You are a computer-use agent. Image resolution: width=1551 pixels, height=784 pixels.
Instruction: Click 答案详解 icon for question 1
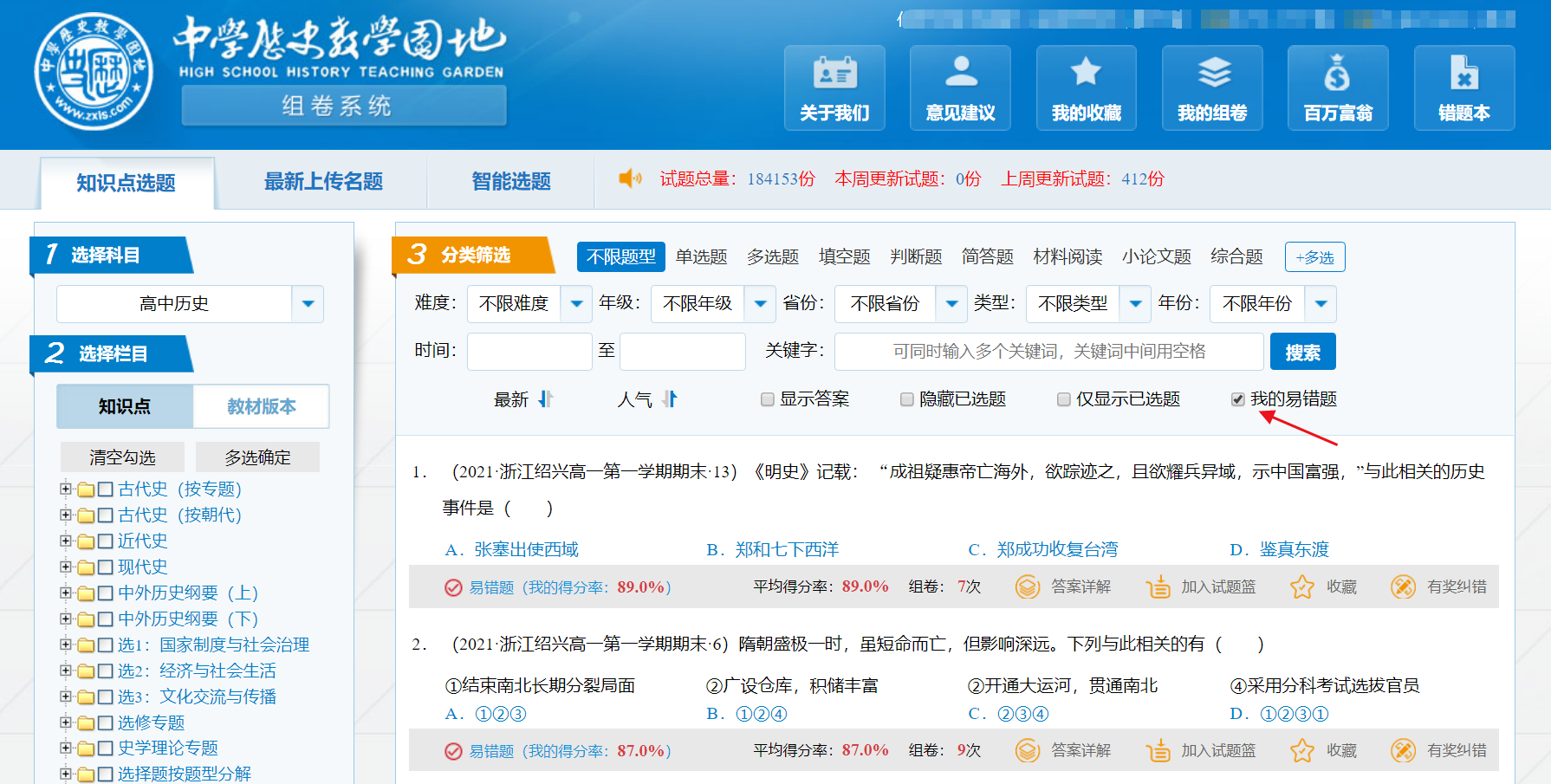coord(1028,587)
